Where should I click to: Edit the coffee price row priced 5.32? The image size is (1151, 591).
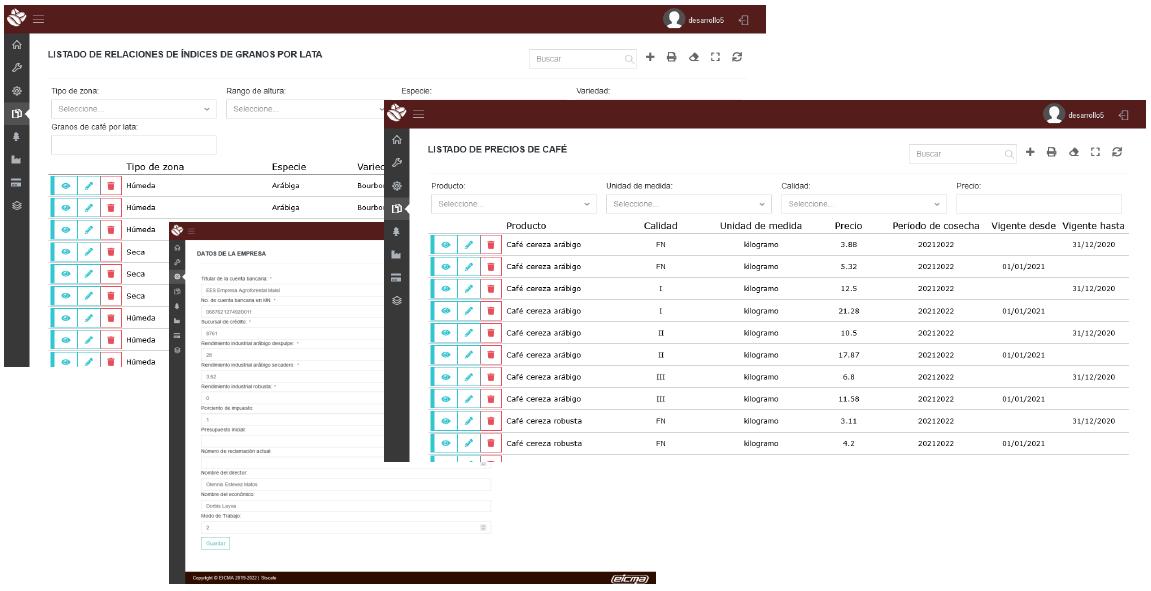[468, 267]
